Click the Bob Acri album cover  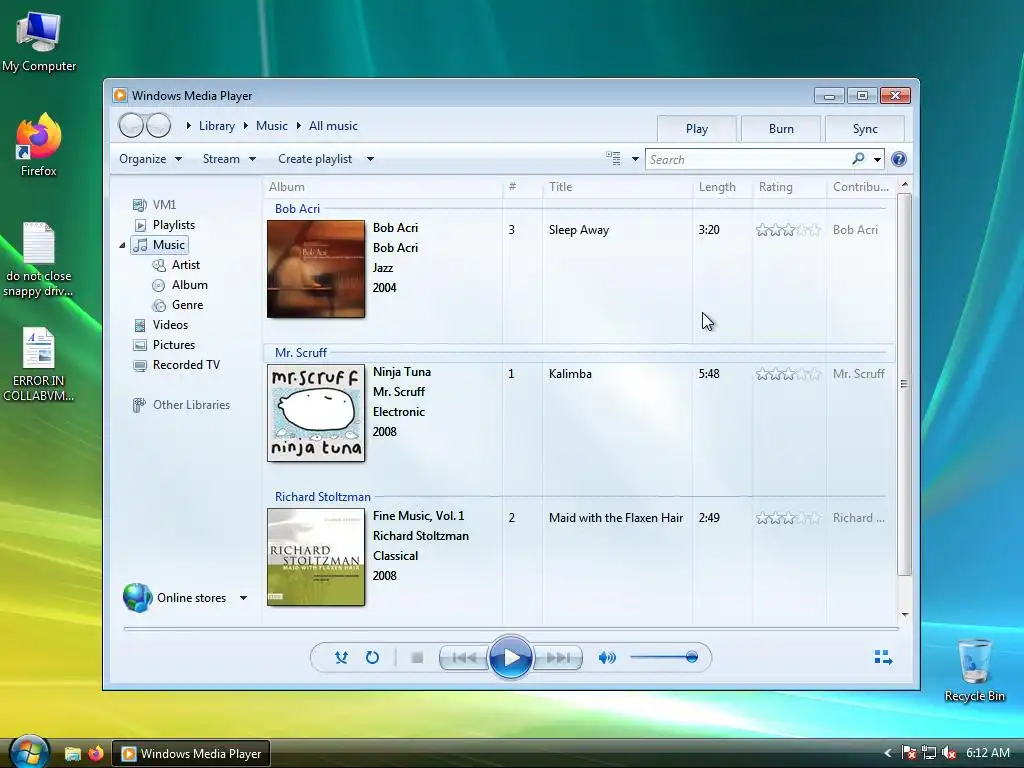(x=316, y=269)
